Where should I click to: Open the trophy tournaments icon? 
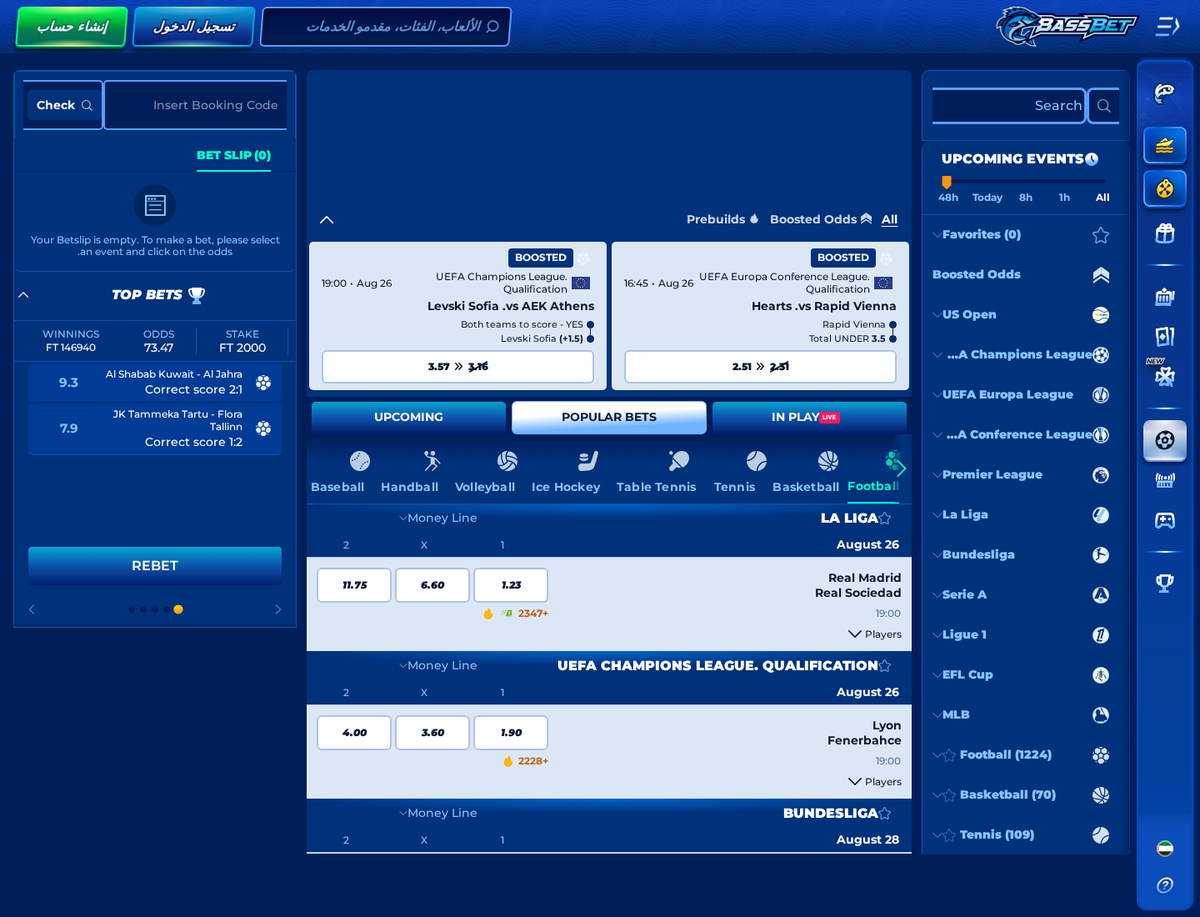[1164, 583]
